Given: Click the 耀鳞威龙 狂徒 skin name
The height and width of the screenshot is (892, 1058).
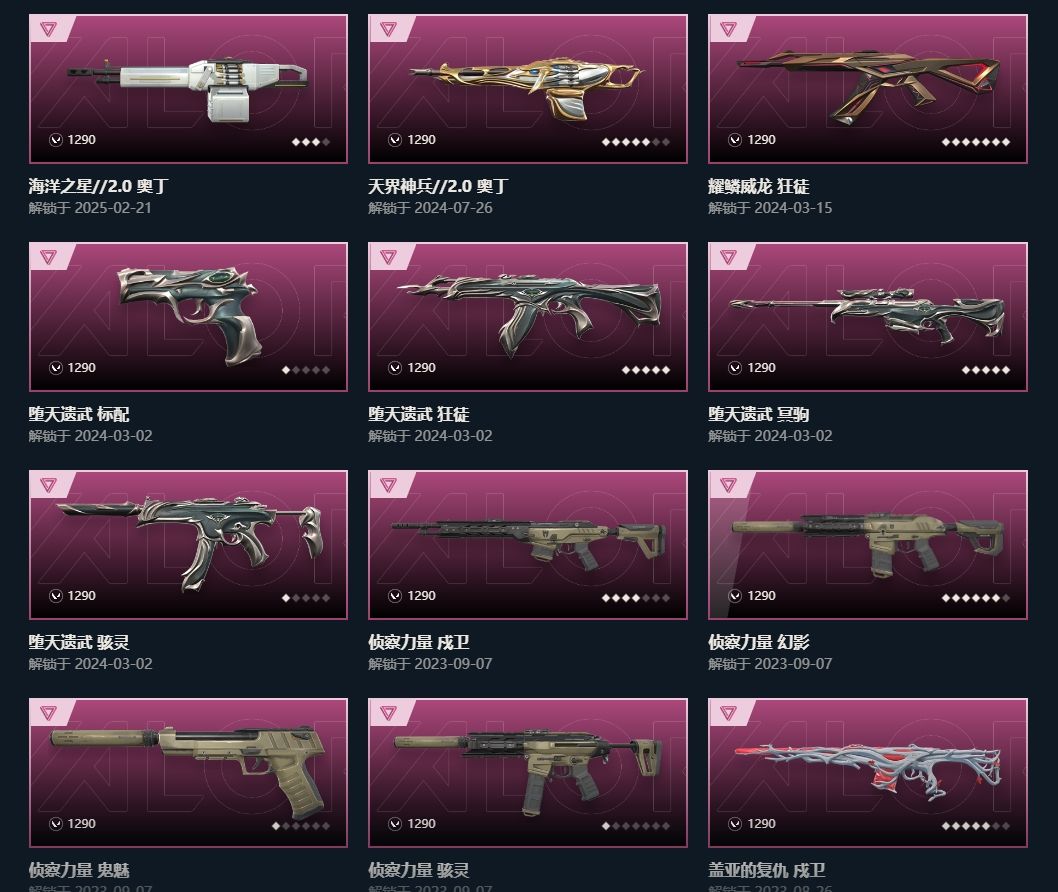Looking at the screenshot, I should click(758, 186).
